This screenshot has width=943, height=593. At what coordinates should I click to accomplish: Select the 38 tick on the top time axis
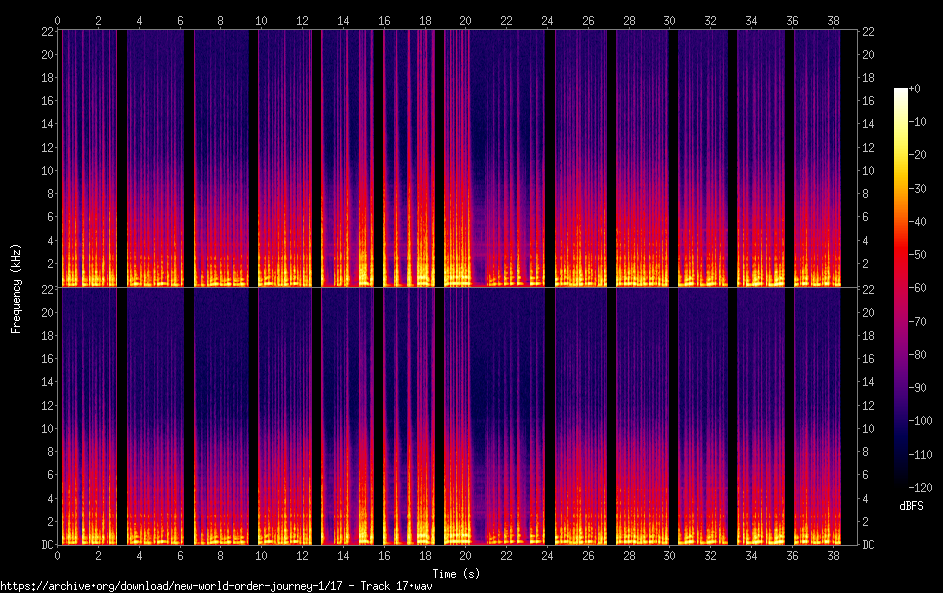click(832, 20)
